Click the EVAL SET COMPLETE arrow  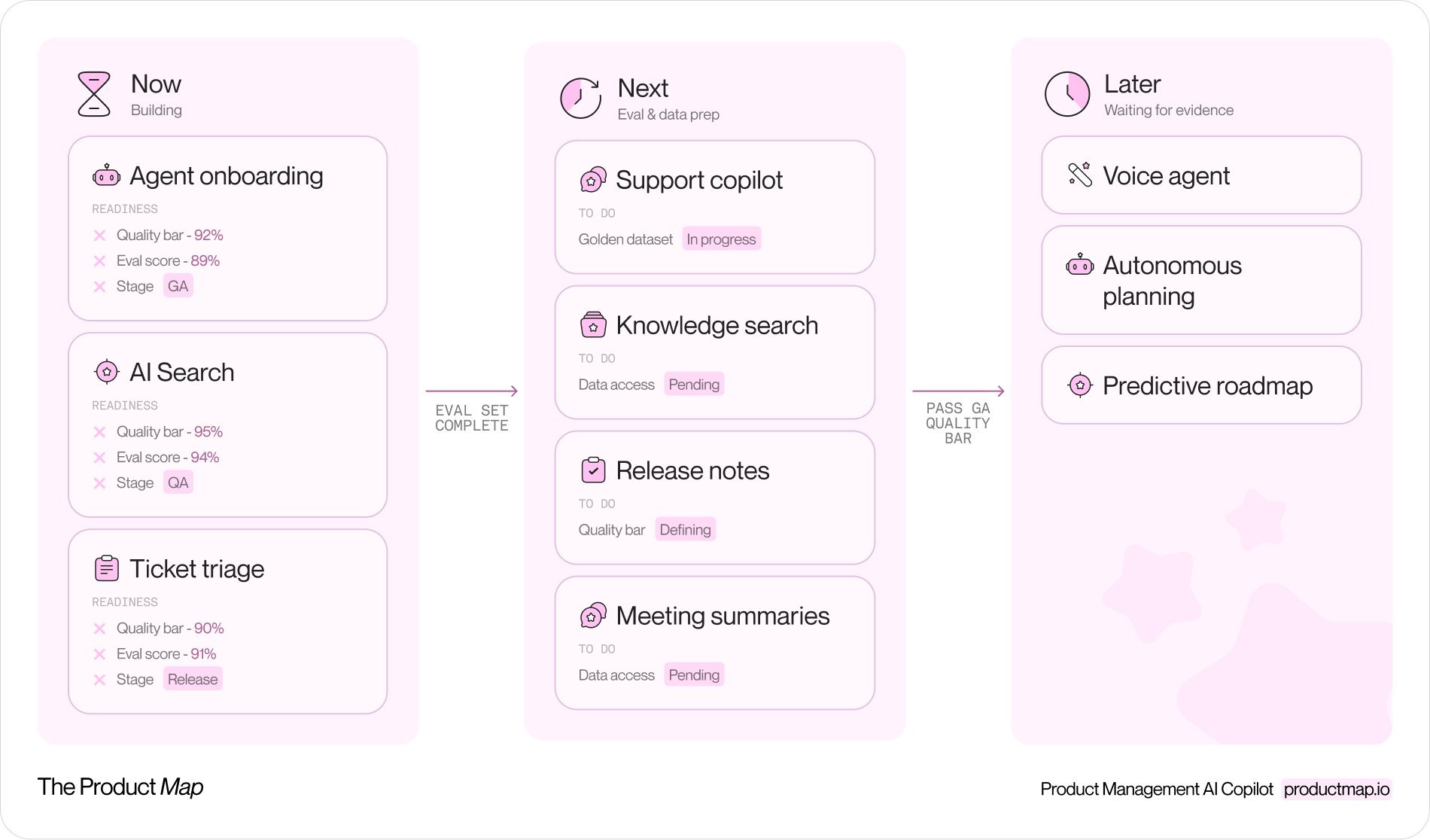(472, 391)
